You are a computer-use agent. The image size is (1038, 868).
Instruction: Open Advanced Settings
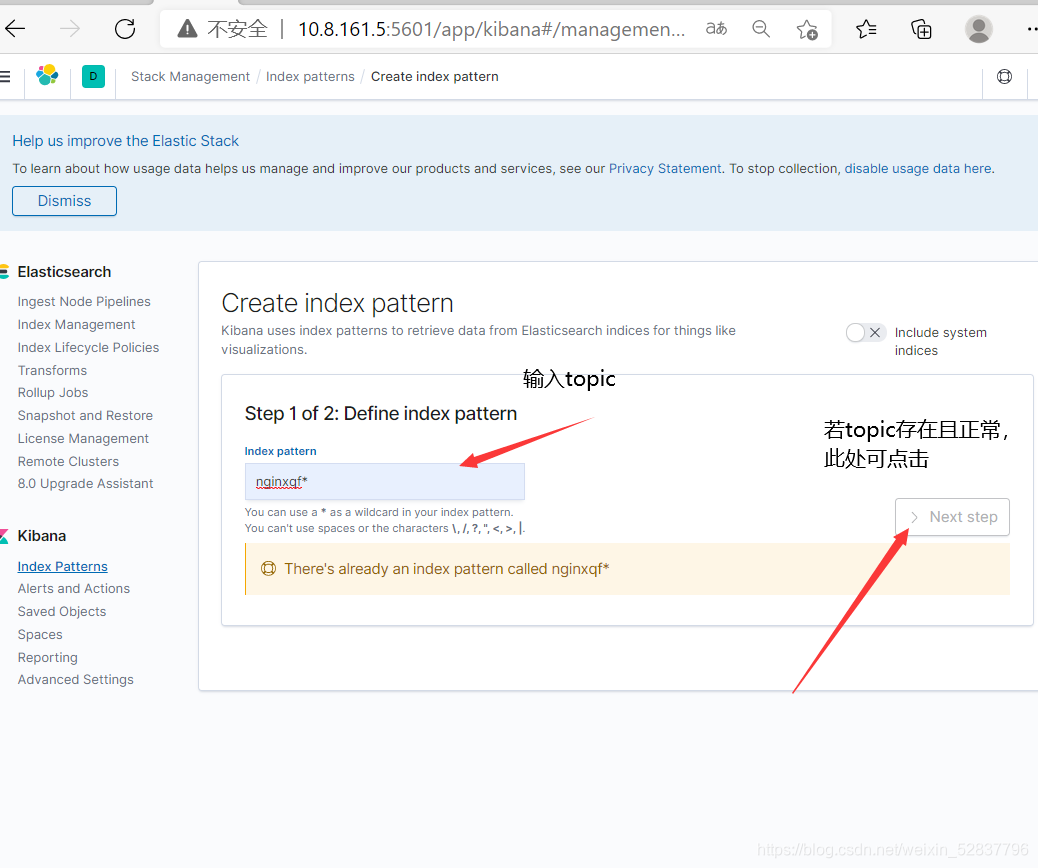pyautogui.click(x=75, y=679)
